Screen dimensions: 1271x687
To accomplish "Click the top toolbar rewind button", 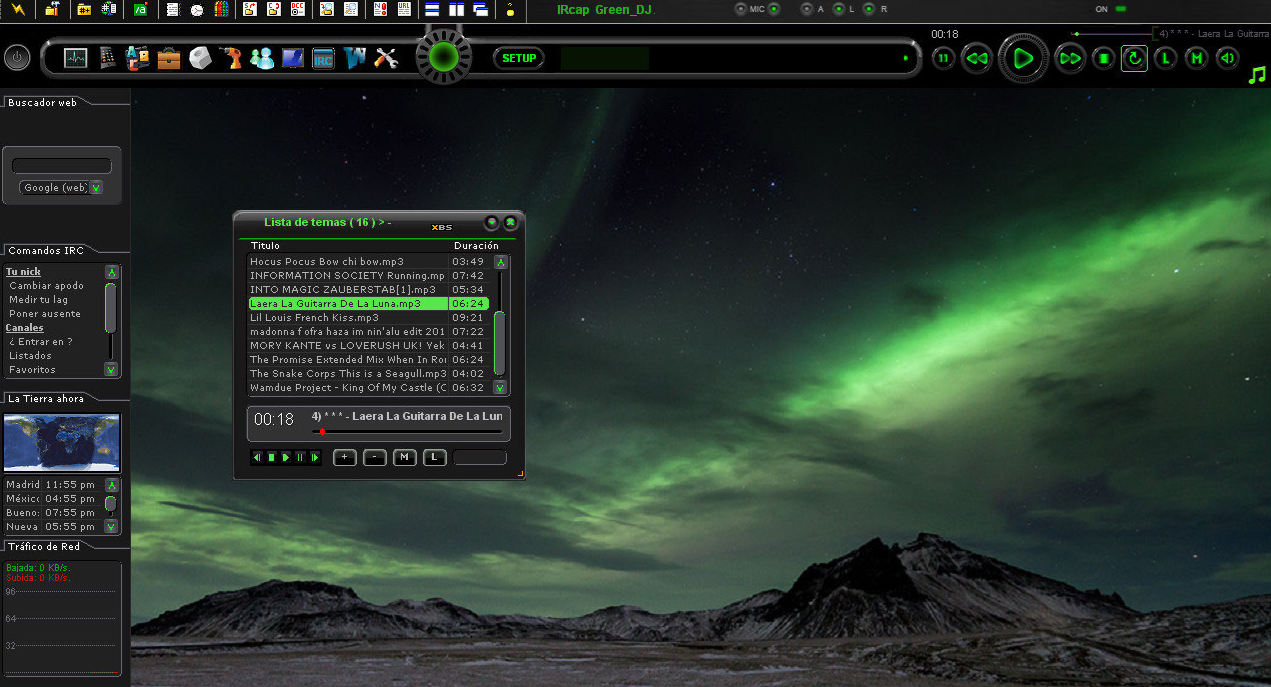I will click(977, 58).
